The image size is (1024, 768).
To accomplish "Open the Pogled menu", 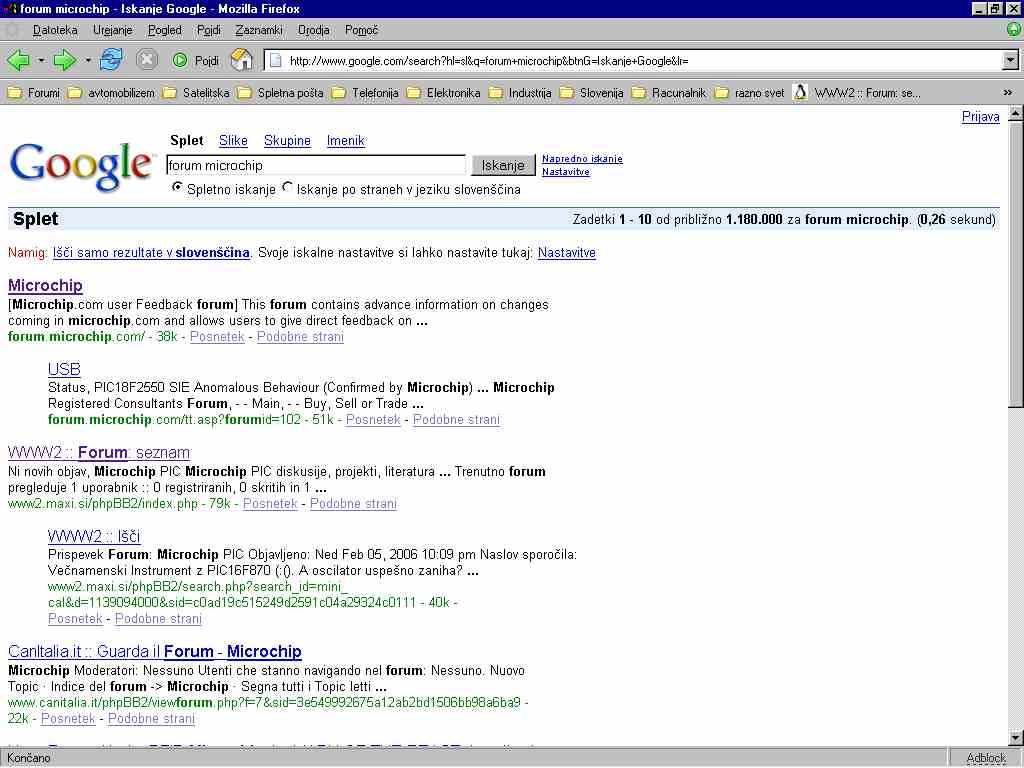I will click(165, 30).
